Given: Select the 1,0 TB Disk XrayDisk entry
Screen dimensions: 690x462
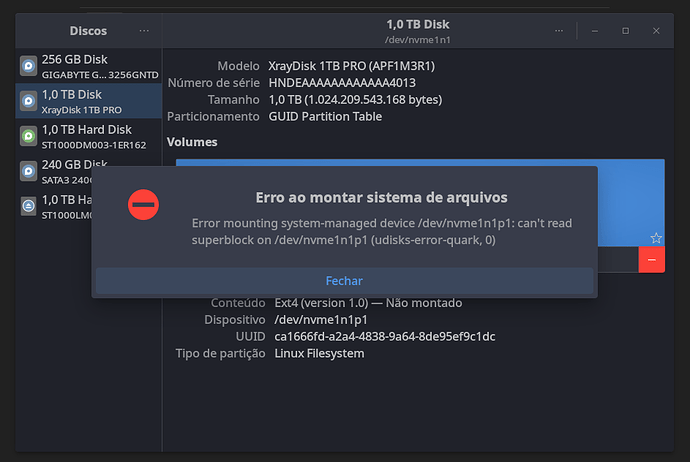Looking at the screenshot, I should pos(89,101).
